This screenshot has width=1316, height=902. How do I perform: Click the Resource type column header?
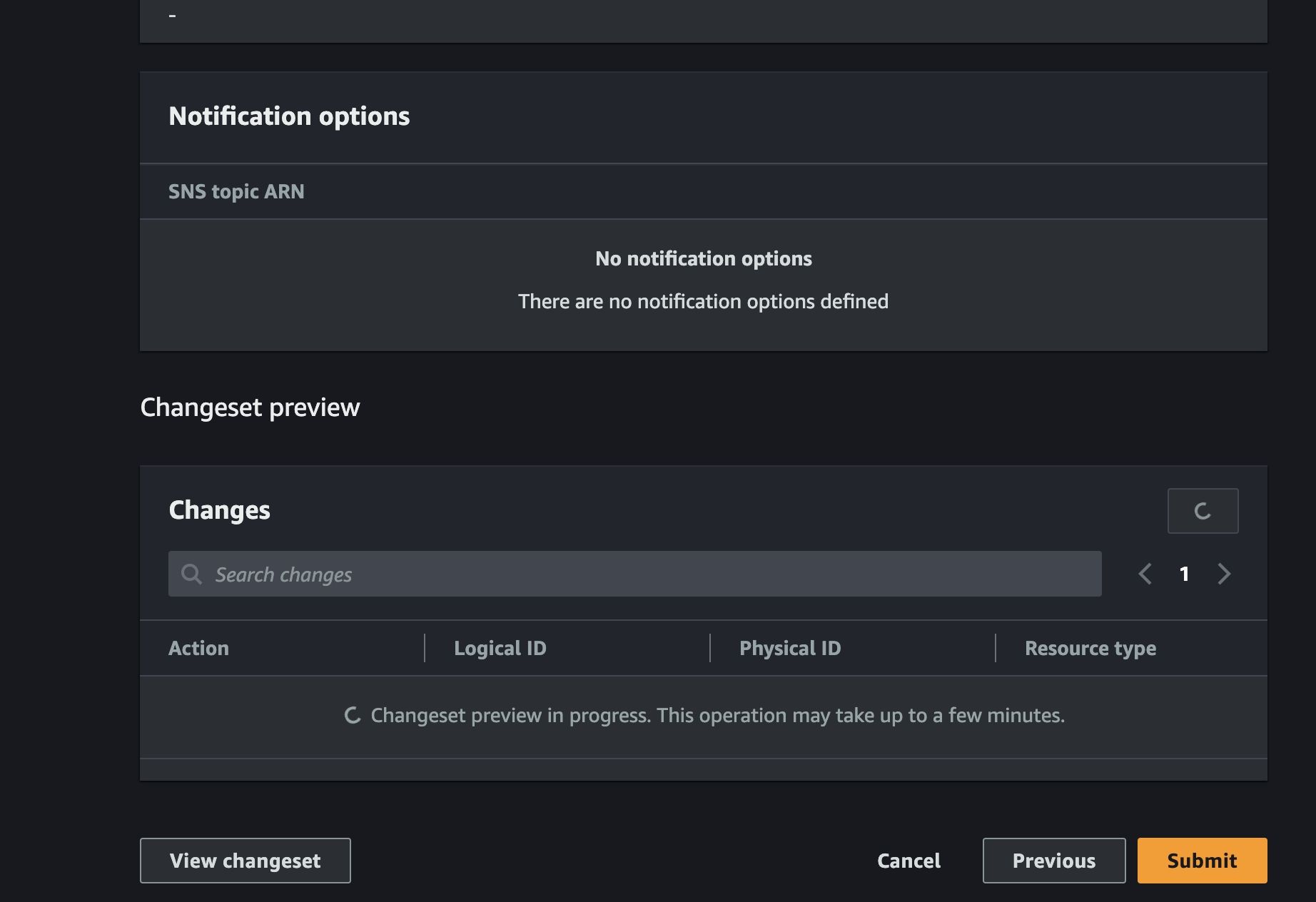[x=1090, y=648]
